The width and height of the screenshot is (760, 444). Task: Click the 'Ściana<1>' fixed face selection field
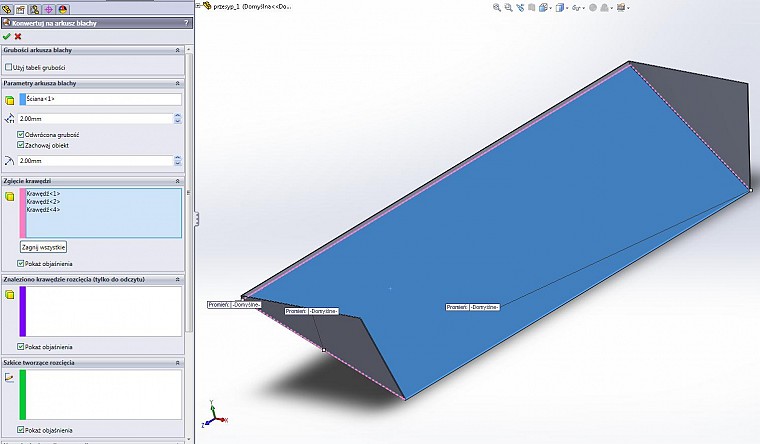click(x=100, y=99)
